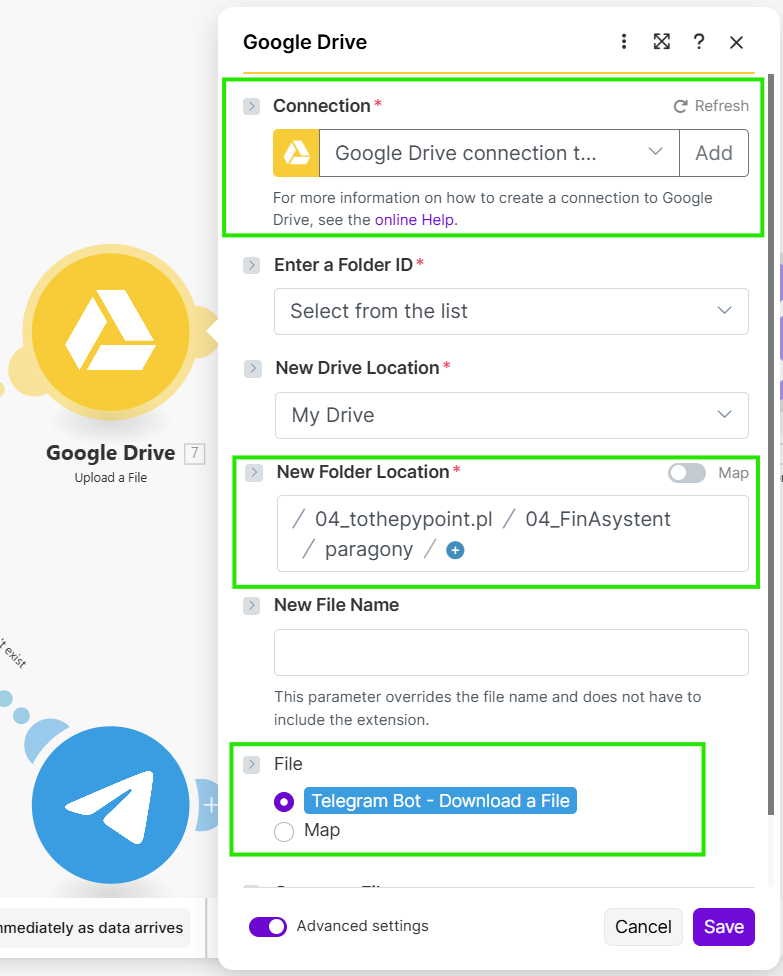The image size is (783, 976).
Task: Open the three-dot options menu in panel header
Action: 624,42
